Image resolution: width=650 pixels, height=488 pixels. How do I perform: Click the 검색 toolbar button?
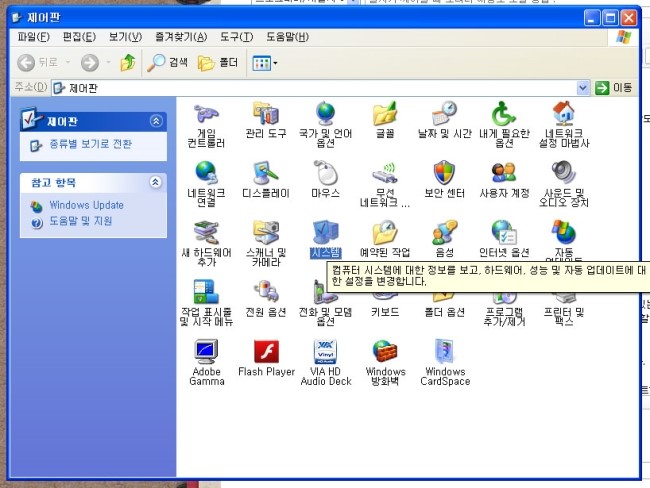pyautogui.click(x=167, y=63)
